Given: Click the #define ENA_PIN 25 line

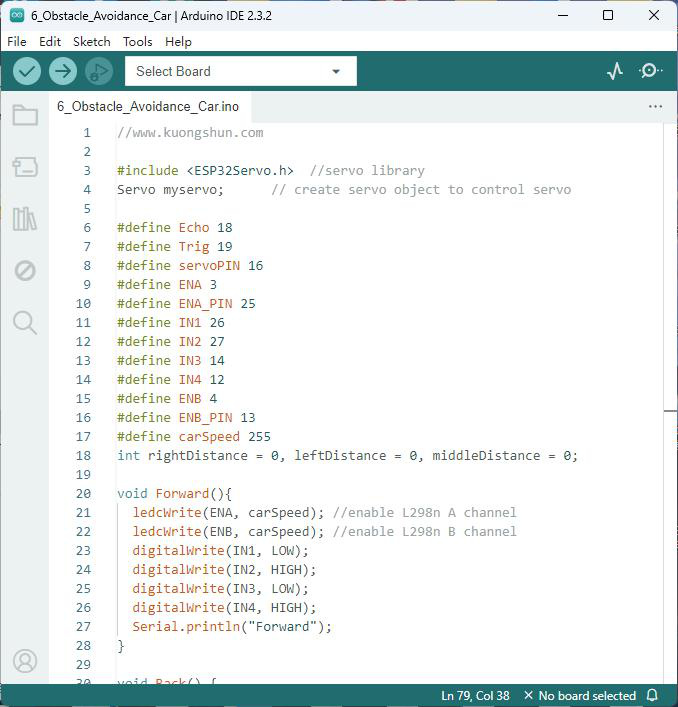Looking at the screenshot, I should point(186,303).
